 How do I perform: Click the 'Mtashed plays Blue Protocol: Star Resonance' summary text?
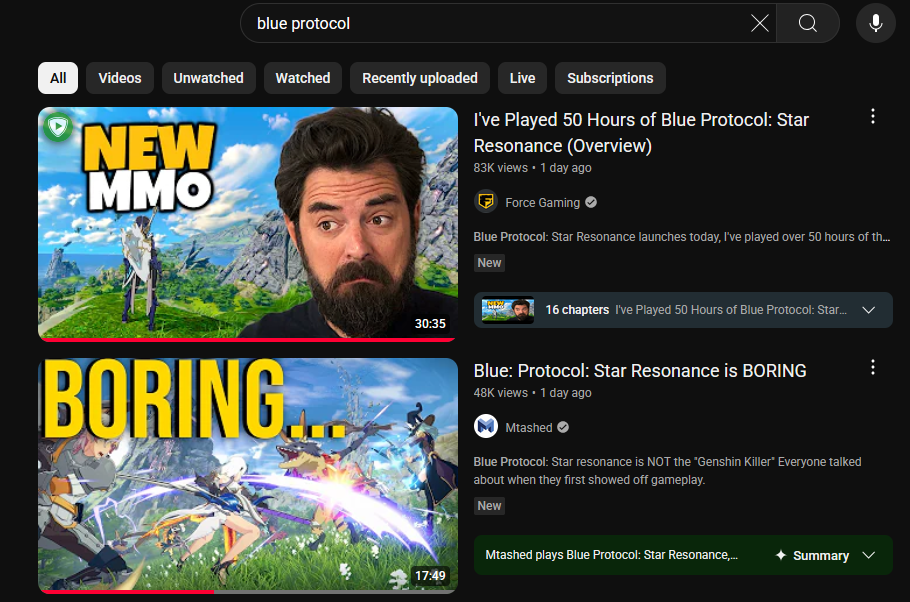(612, 555)
